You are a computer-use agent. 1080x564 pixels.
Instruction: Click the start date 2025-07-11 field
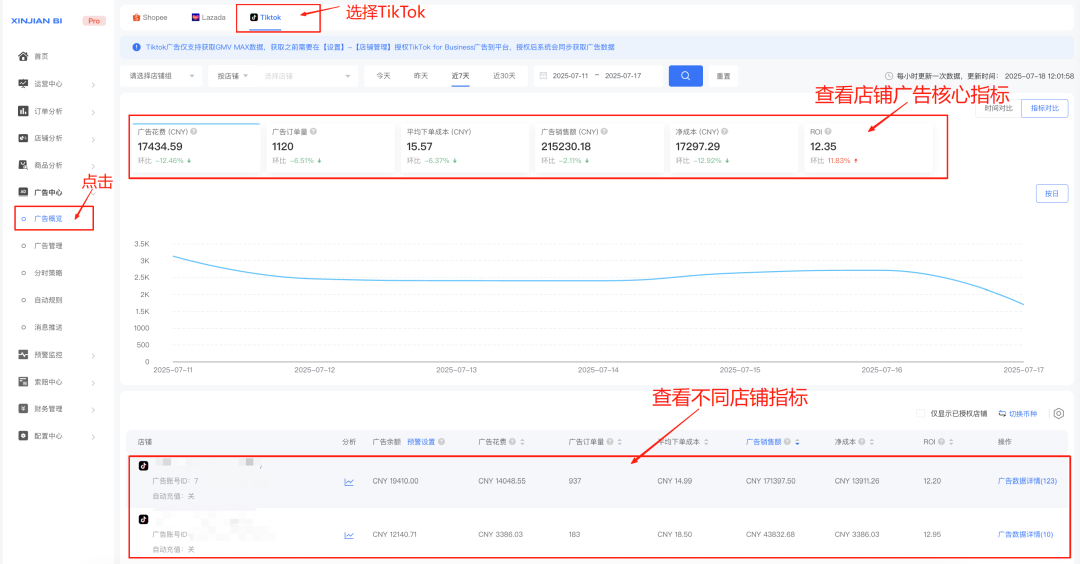[x=570, y=76]
